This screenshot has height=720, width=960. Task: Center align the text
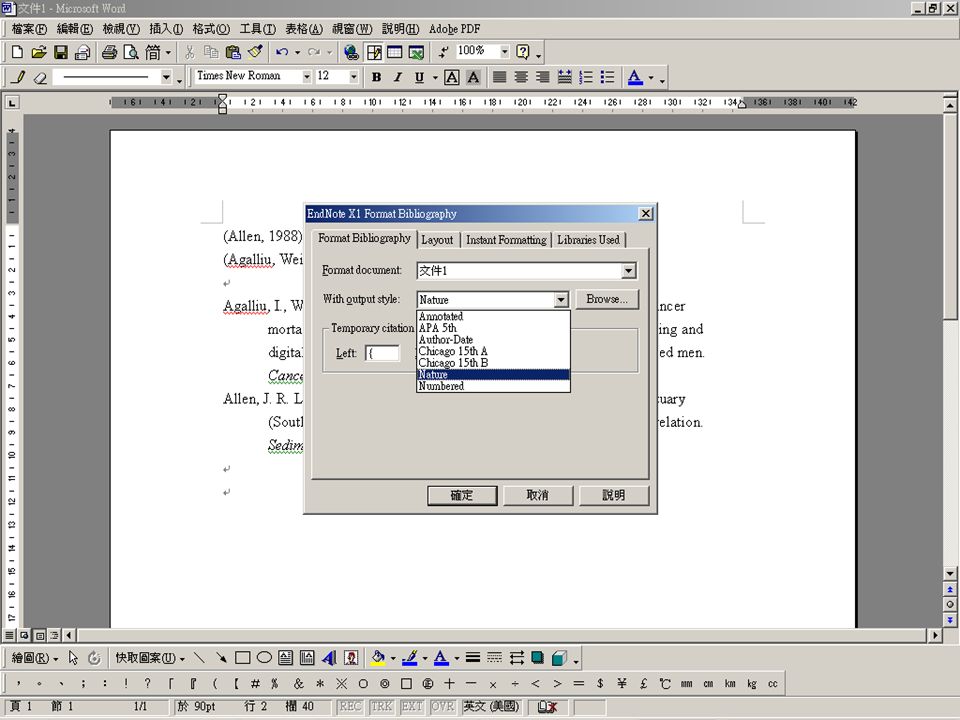click(521, 77)
